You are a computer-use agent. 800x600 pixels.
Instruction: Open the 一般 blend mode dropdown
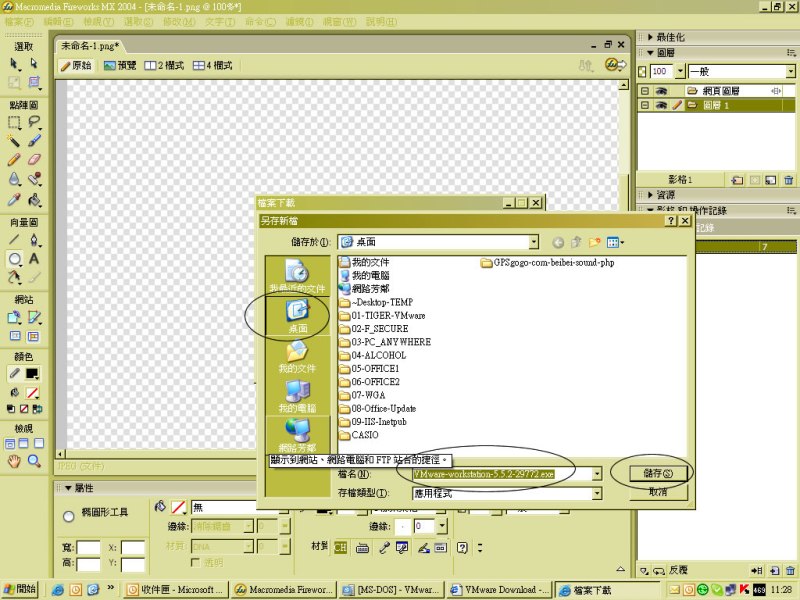[x=790, y=71]
